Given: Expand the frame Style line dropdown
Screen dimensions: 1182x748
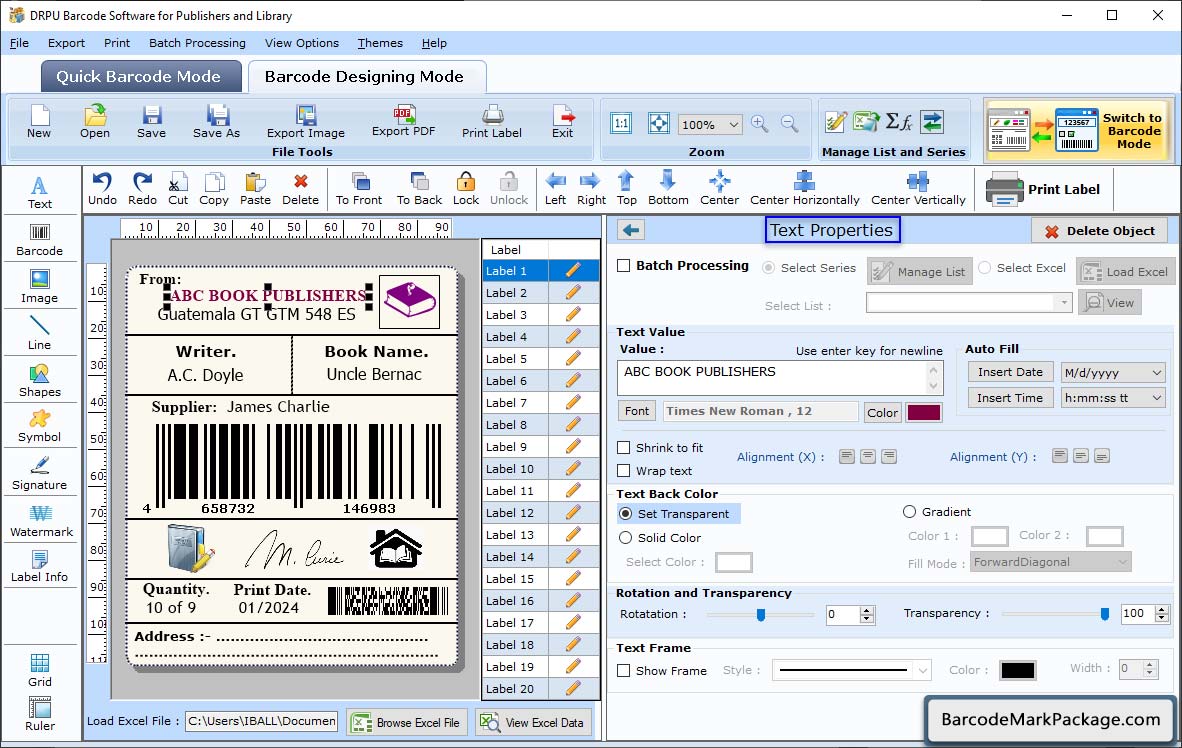Looking at the screenshot, I should coord(923,670).
